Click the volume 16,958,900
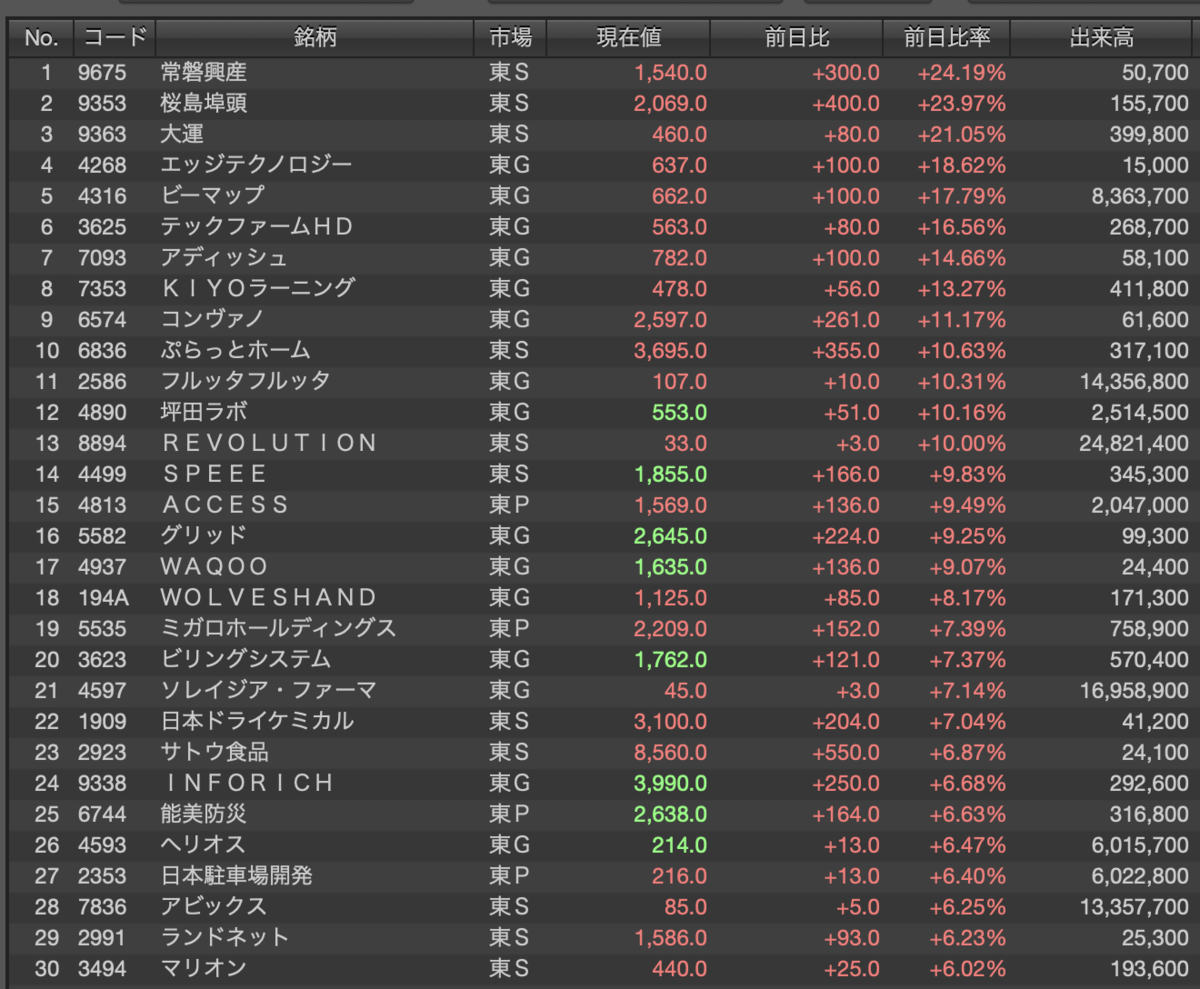 point(1134,690)
